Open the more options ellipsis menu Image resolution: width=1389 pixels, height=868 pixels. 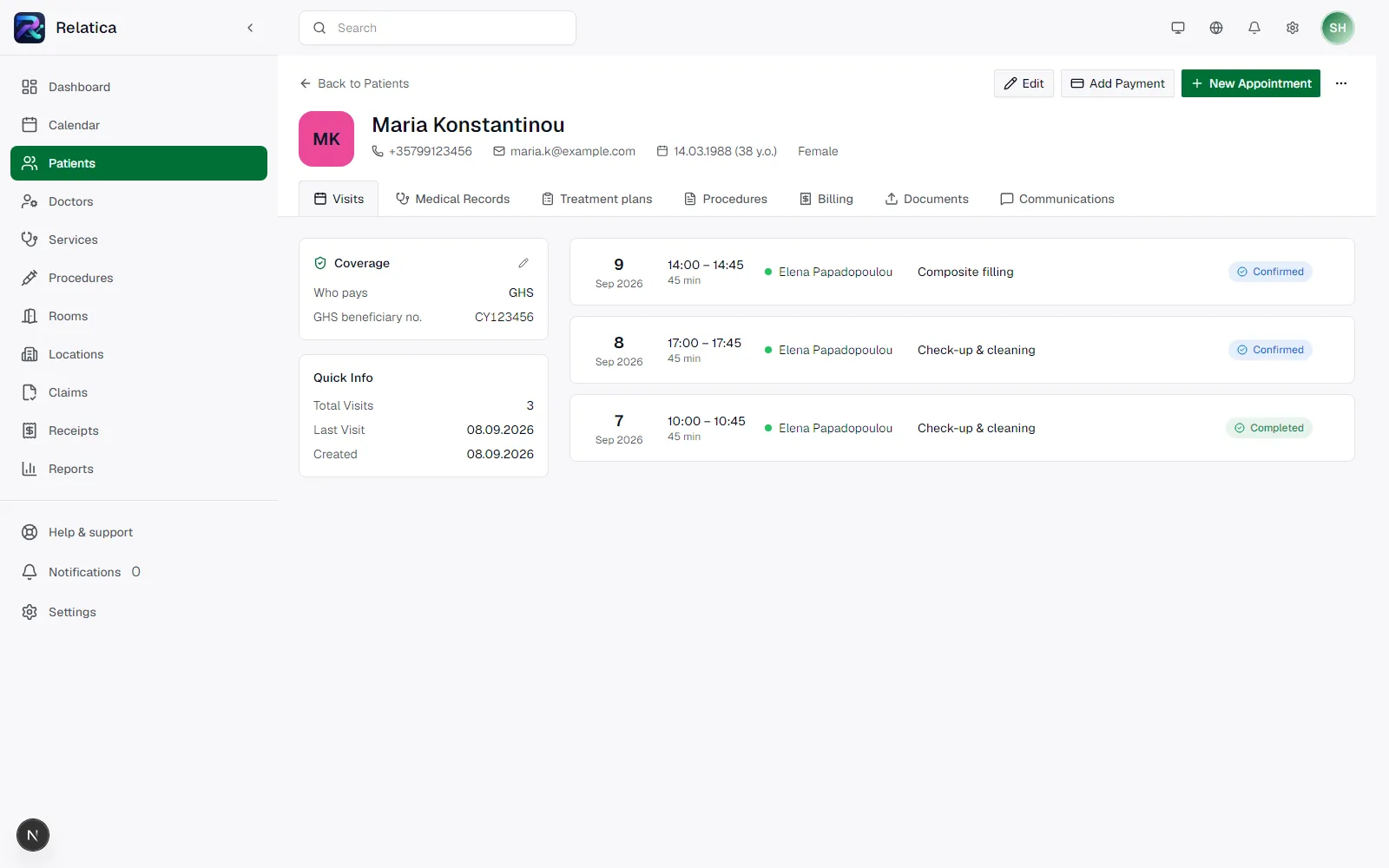pyautogui.click(x=1341, y=83)
